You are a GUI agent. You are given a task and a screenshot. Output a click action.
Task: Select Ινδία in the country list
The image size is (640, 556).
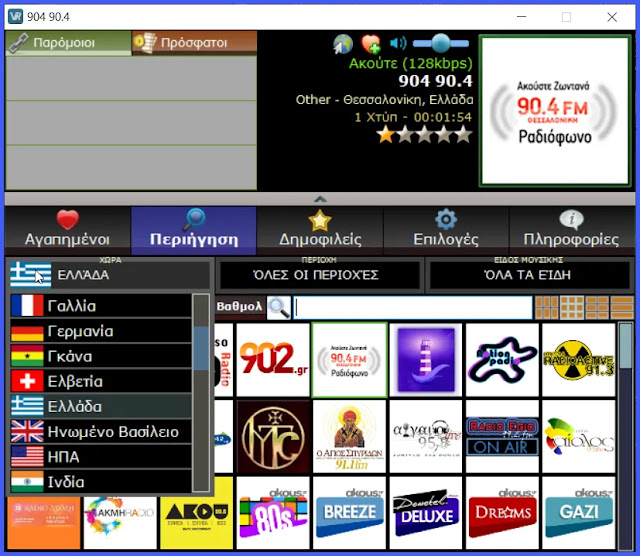click(100, 482)
